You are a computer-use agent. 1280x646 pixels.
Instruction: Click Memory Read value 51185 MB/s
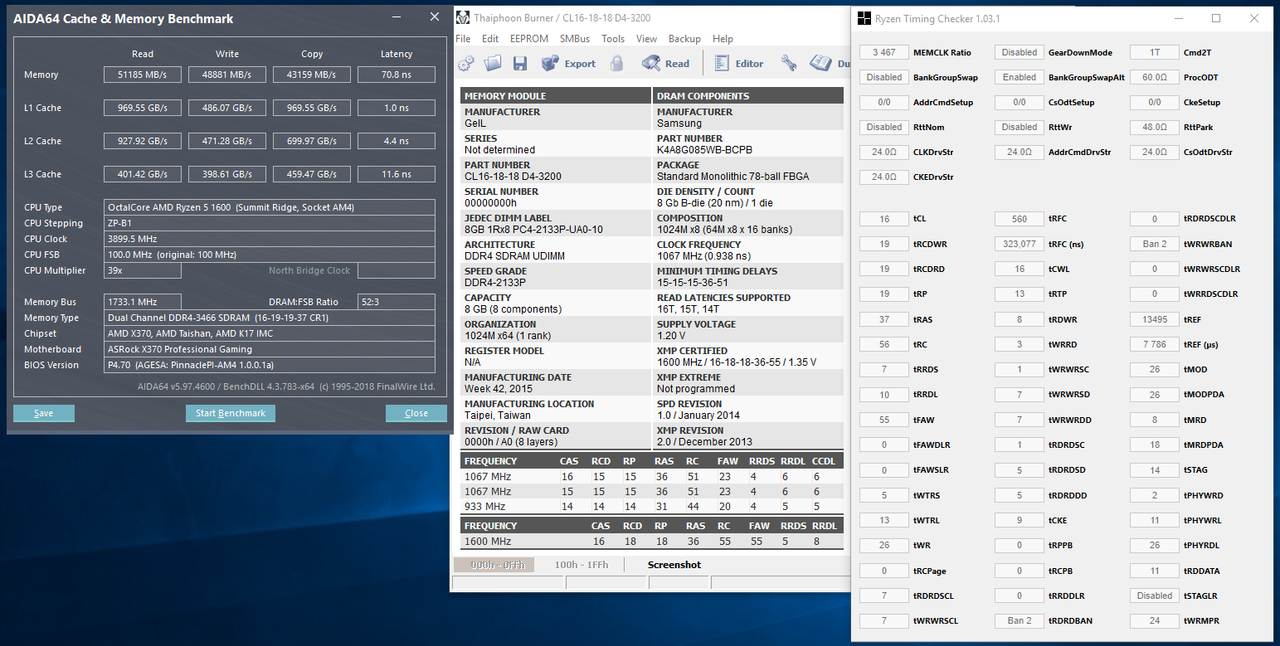pos(143,75)
